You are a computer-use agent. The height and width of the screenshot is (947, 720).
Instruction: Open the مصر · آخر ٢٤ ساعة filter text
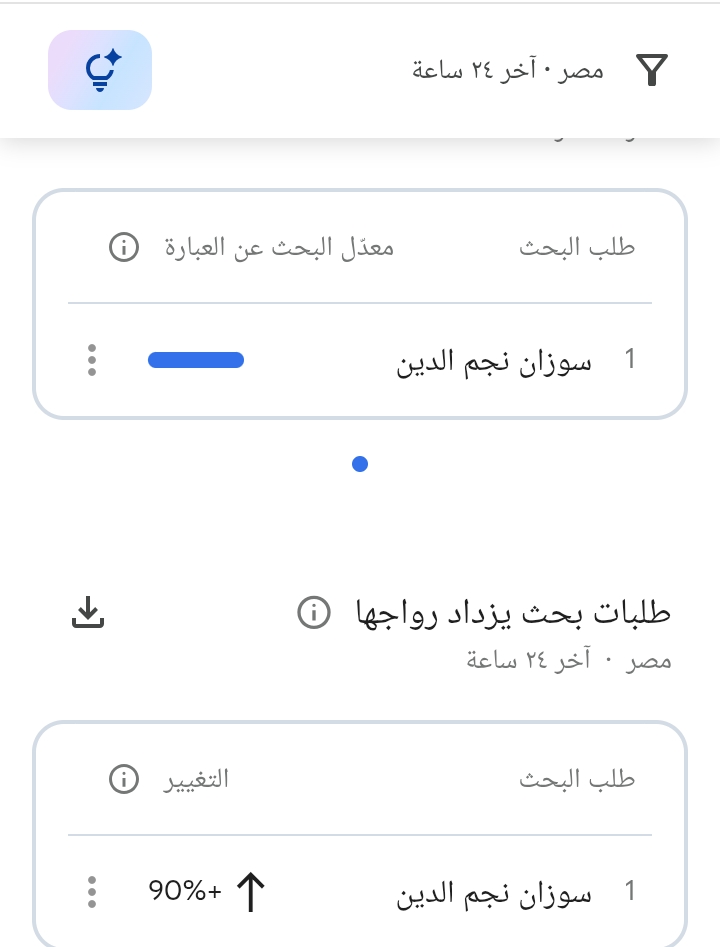pos(508,70)
